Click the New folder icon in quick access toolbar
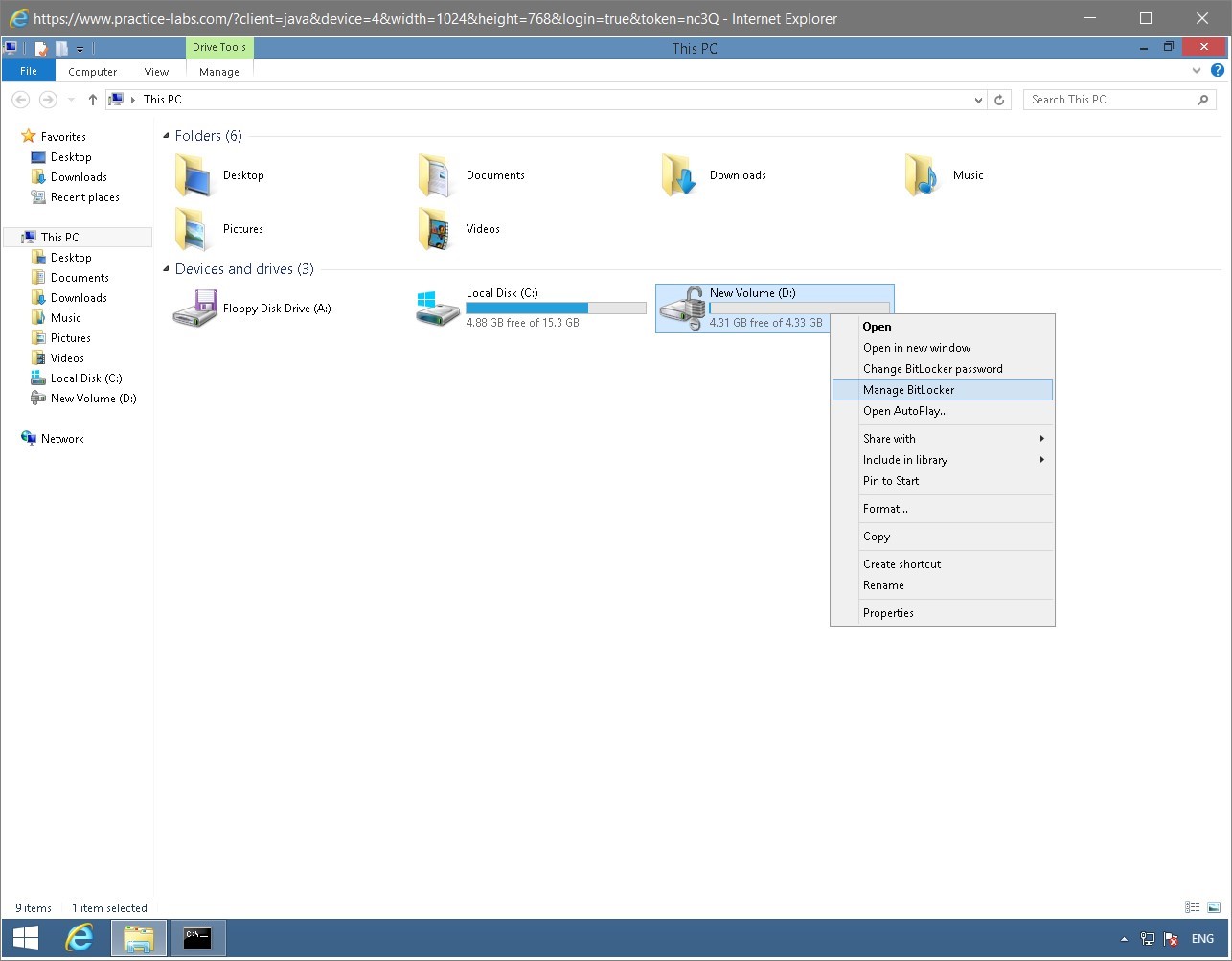Screen dimensions: 1232x961 click(60, 48)
